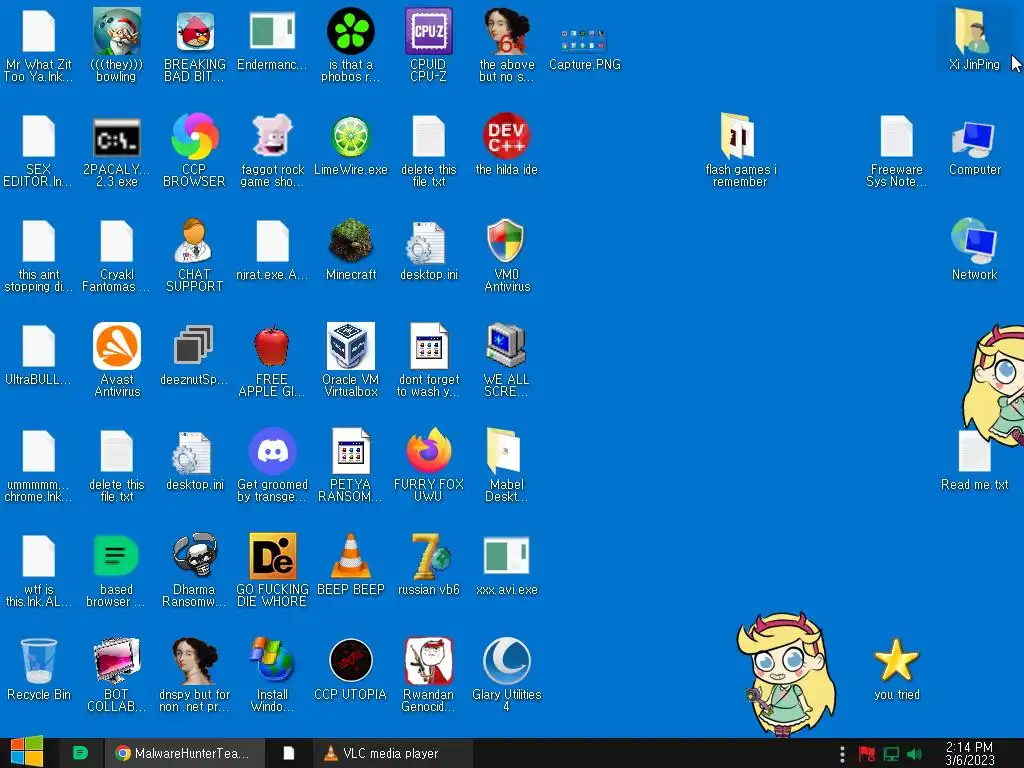Open the taskbar clock showing 2:14 PM
The height and width of the screenshot is (768, 1024).
pyautogui.click(x=969, y=753)
